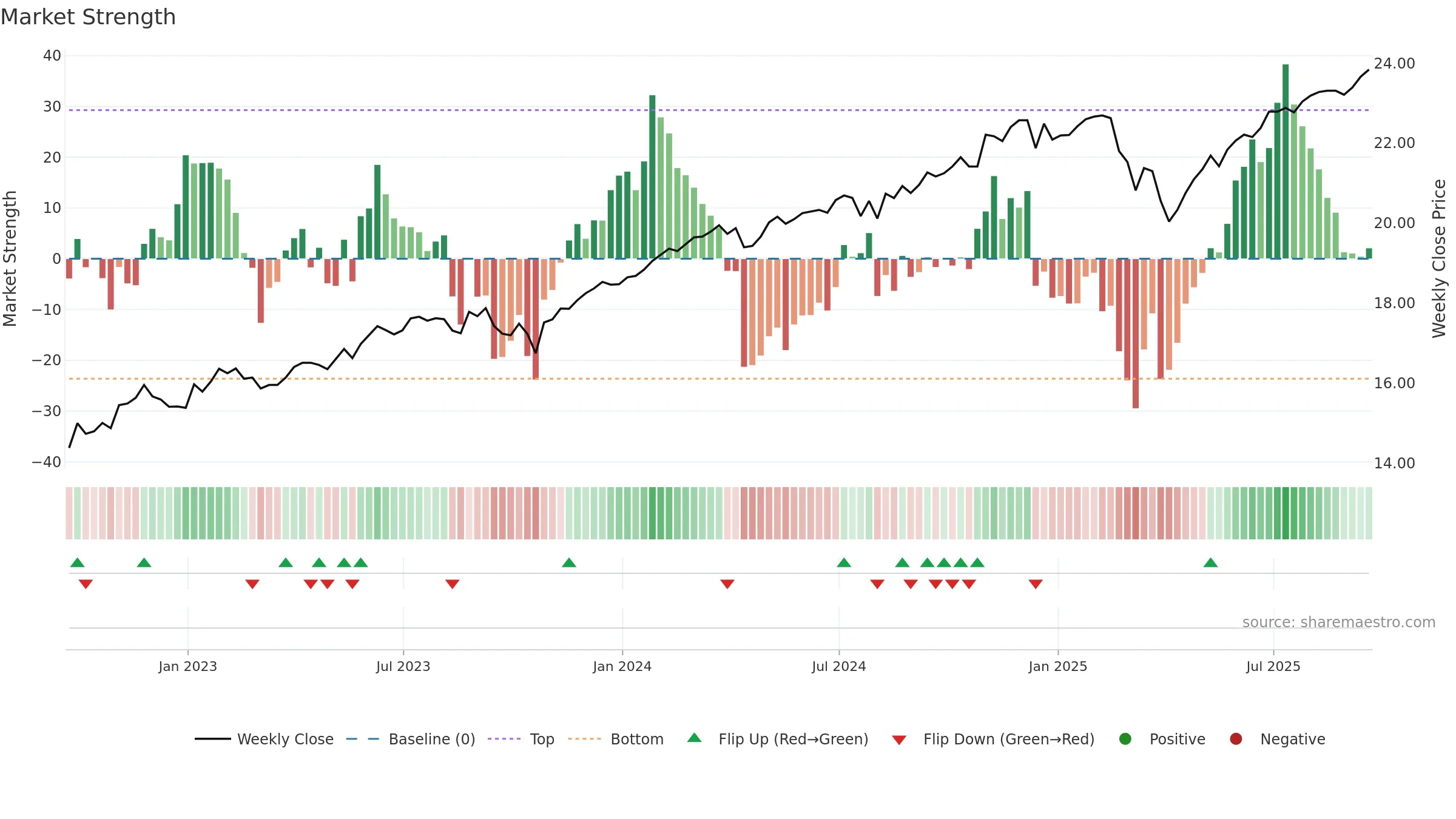Click the Market Strength chart title
The image size is (1456, 819).
click(x=88, y=17)
